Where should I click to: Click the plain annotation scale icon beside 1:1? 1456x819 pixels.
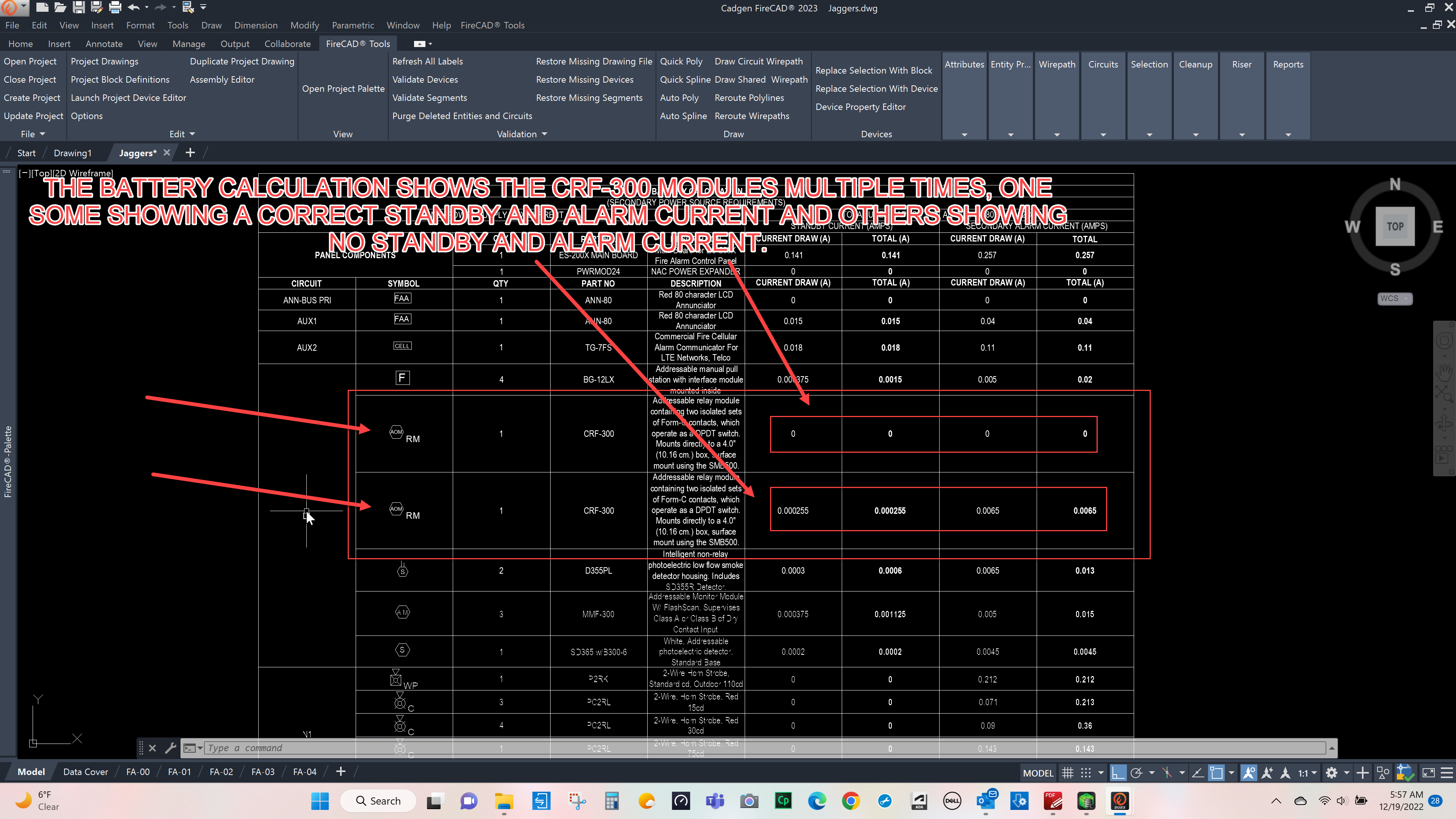(x=1285, y=773)
